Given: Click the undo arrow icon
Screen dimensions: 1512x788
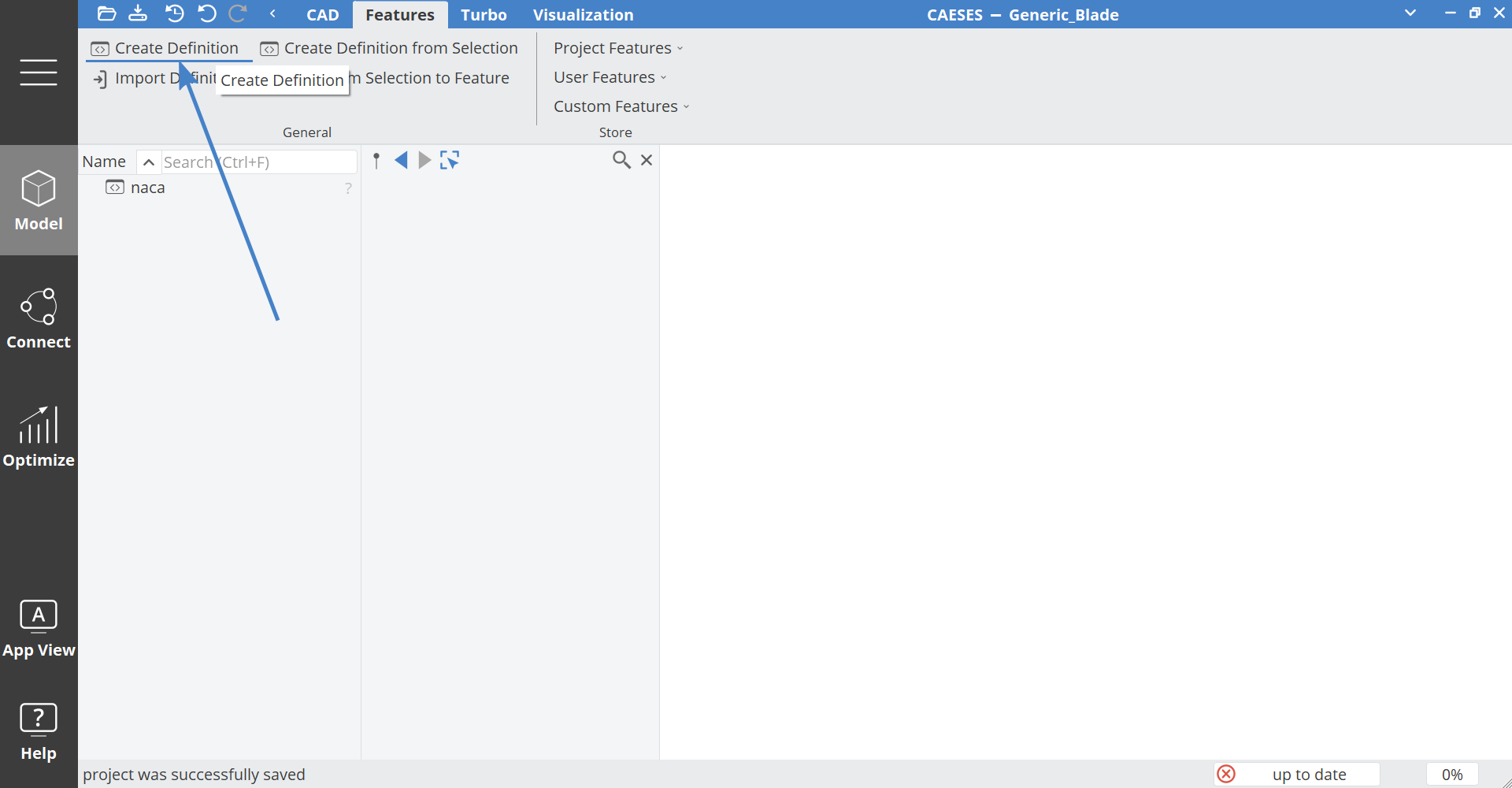Looking at the screenshot, I should pyautogui.click(x=207, y=13).
